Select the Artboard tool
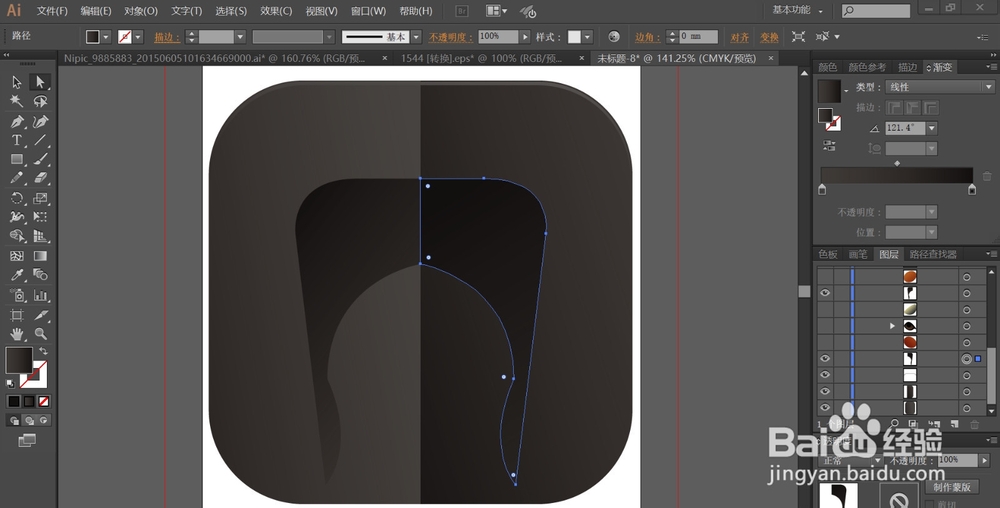This screenshot has width=1000, height=508. [17, 315]
